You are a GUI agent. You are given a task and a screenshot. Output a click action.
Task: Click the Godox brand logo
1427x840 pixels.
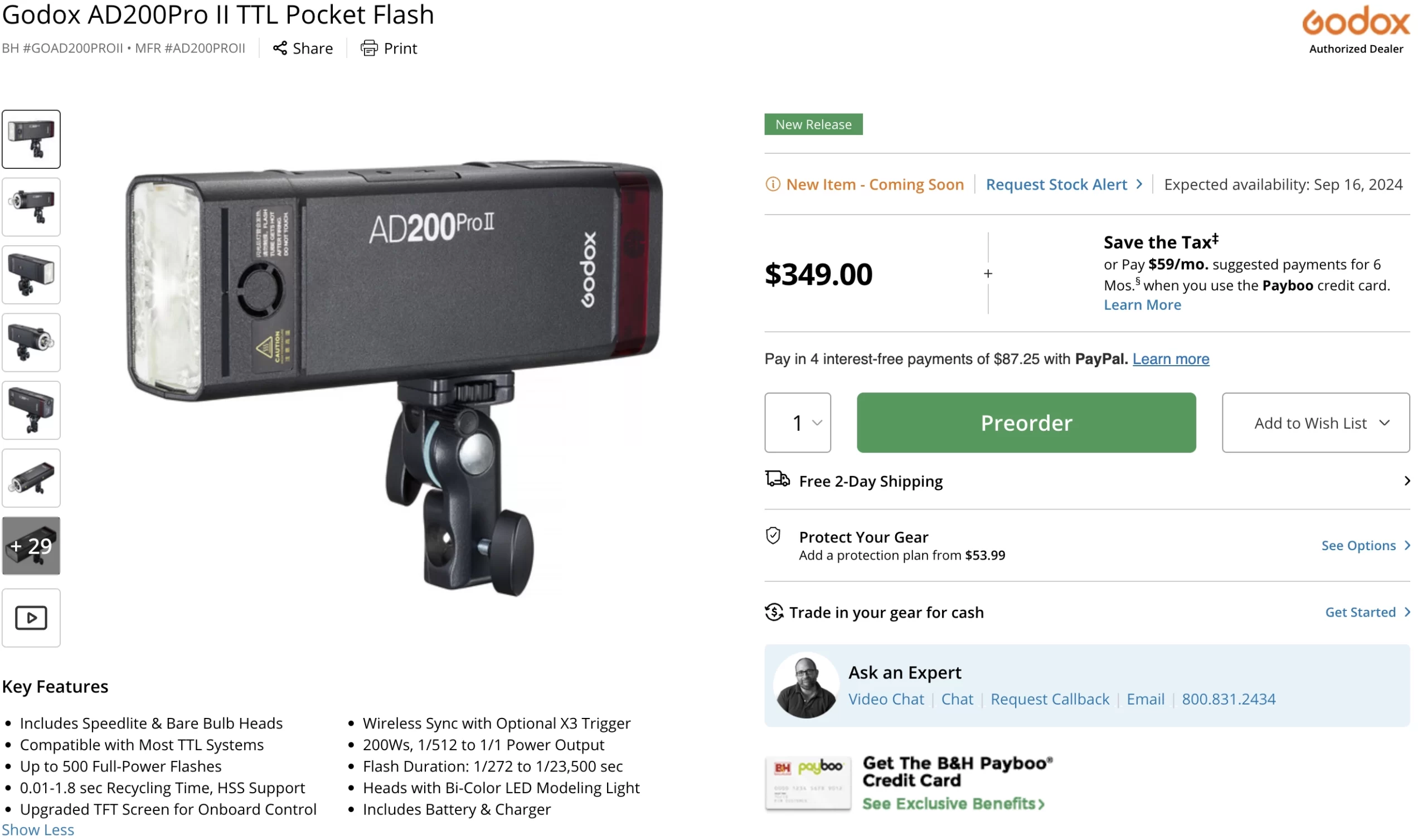[1356, 23]
